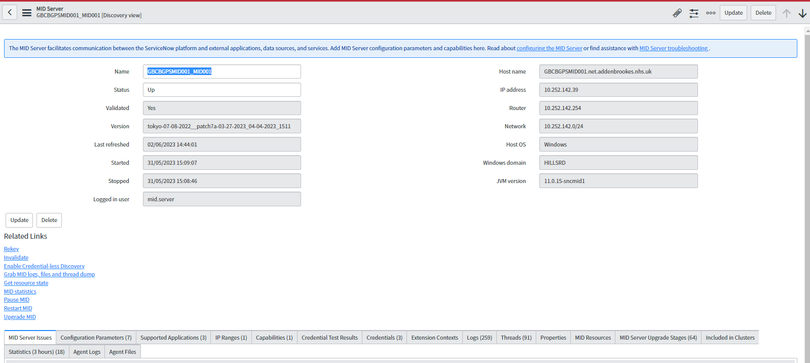Click the Started date field
Image resolution: width=810 pixels, height=363 pixels.
(x=222, y=163)
